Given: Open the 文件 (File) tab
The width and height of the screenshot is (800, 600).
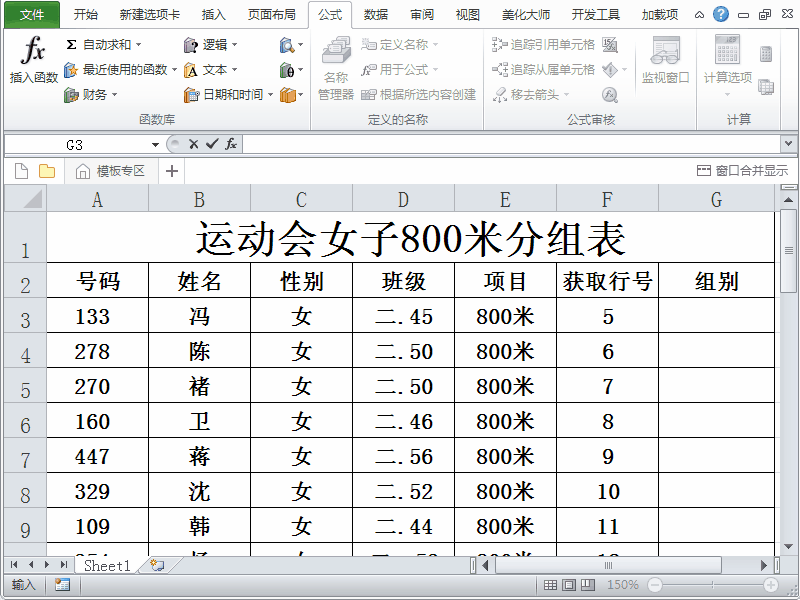Looking at the screenshot, I should (x=32, y=14).
